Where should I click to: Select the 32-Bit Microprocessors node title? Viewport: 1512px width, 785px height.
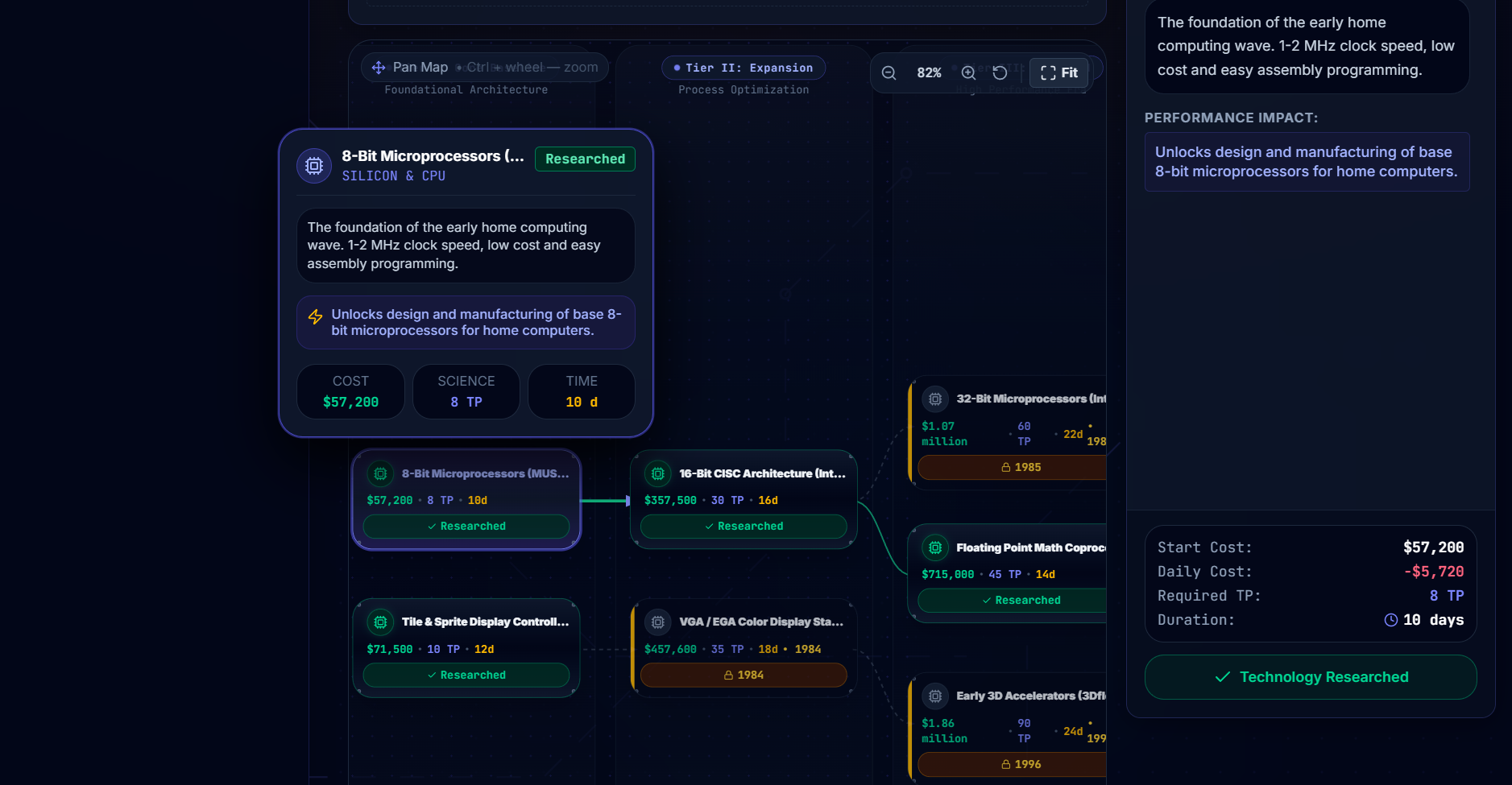(x=1031, y=399)
